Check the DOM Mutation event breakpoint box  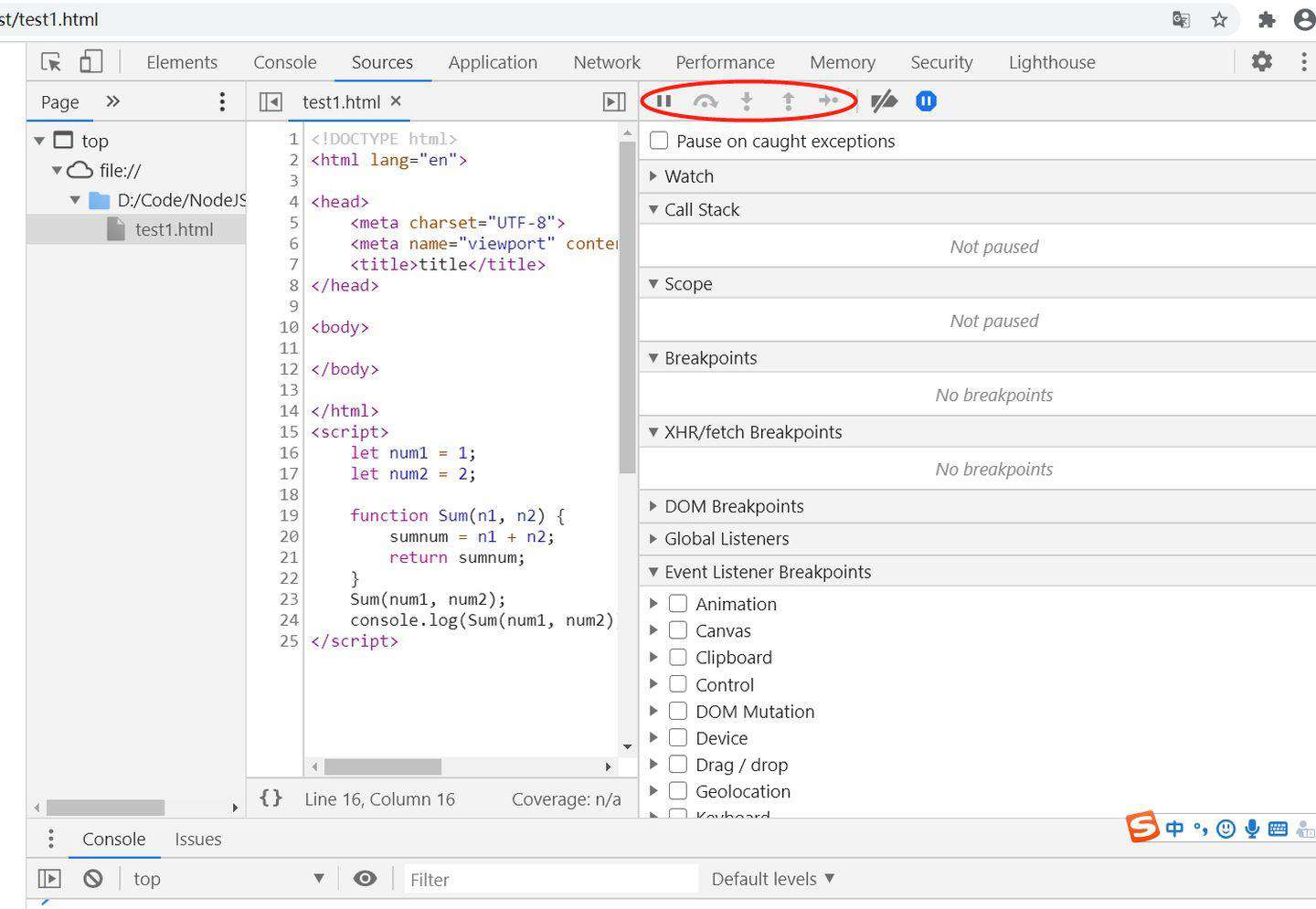coord(678,711)
